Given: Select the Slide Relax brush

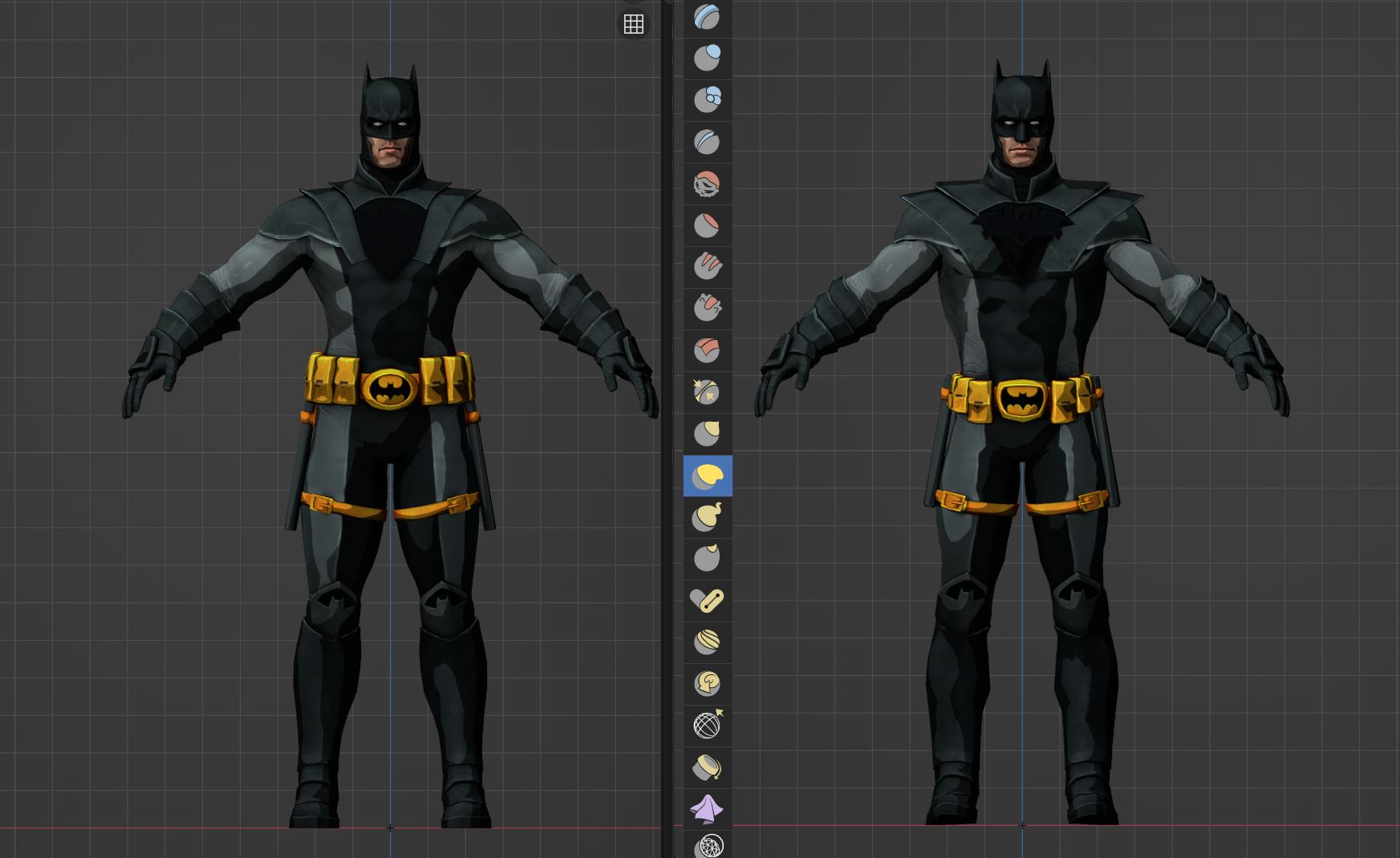Looking at the screenshot, I should pyautogui.click(x=707, y=726).
